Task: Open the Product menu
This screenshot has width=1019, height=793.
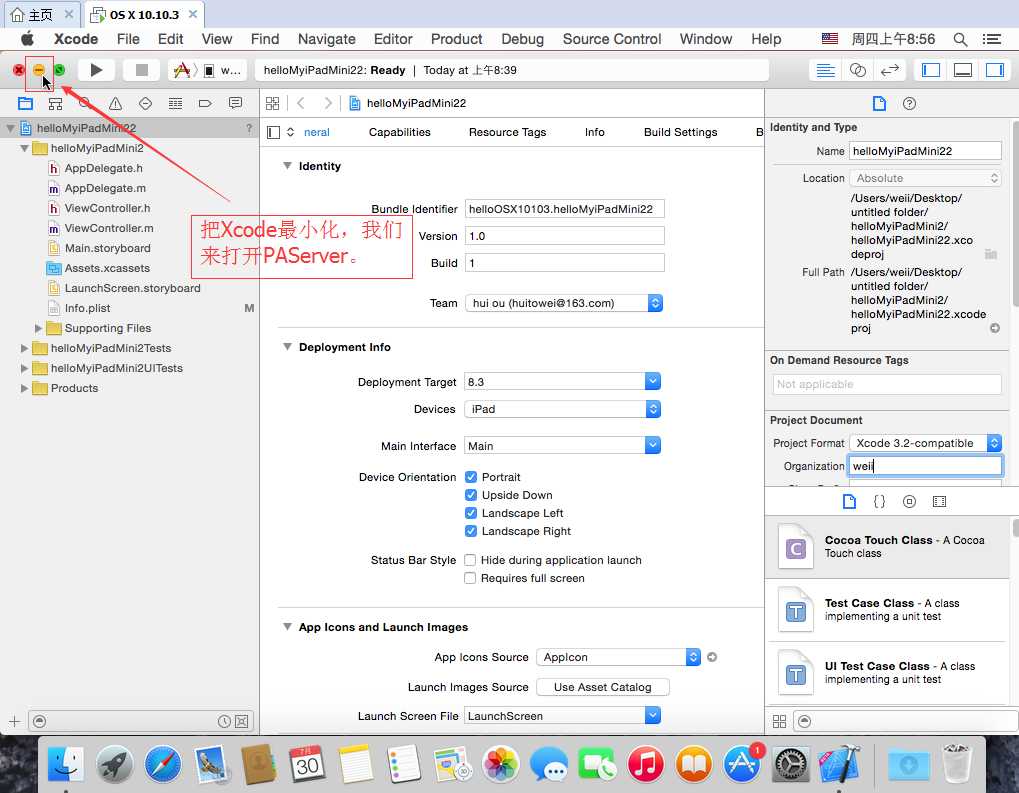Action: 457,39
